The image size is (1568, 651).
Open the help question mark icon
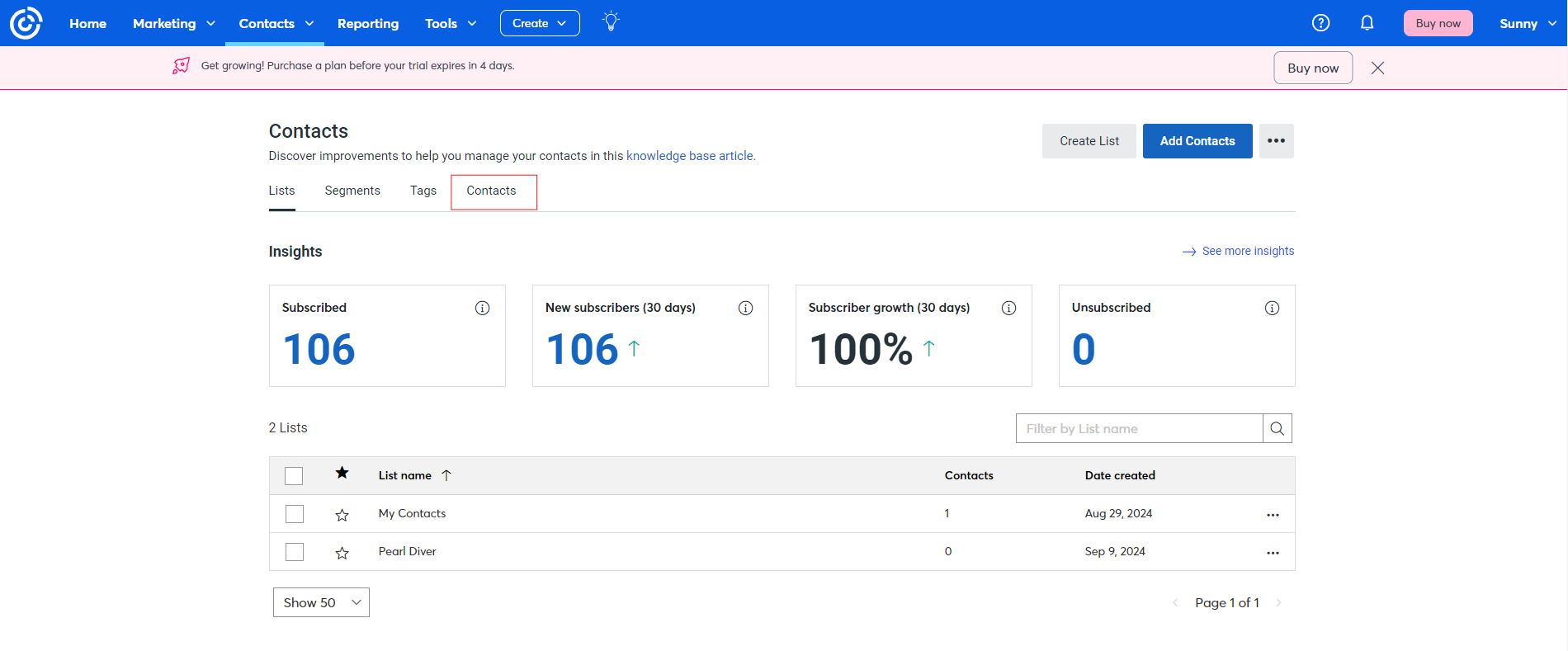click(1320, 23)
